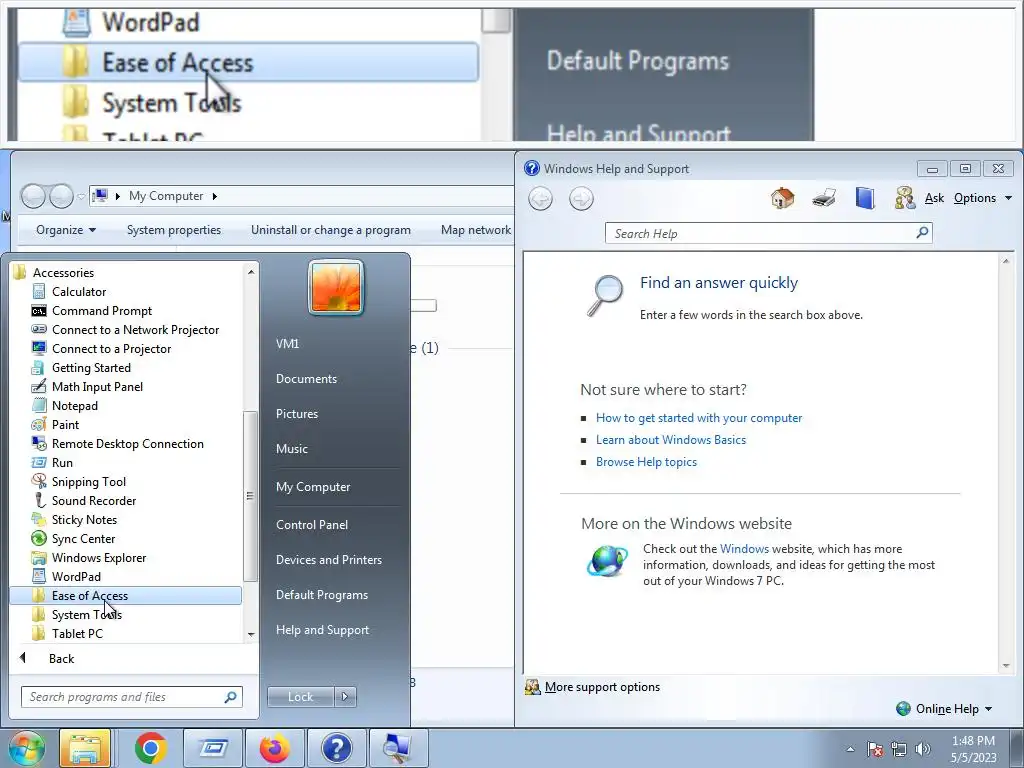Viewport: 1024px width, 768px height.
Task: Open Pictures from Start menu
Action: pos(296,414)
